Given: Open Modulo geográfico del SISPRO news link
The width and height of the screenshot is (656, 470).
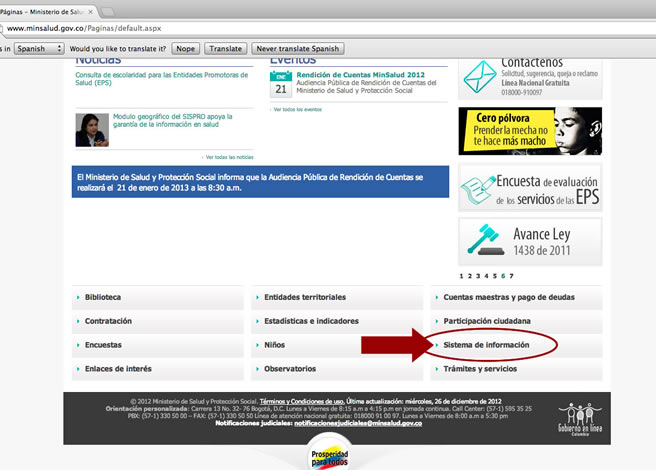Looking at the screenshot, I should tap(172, 121).
